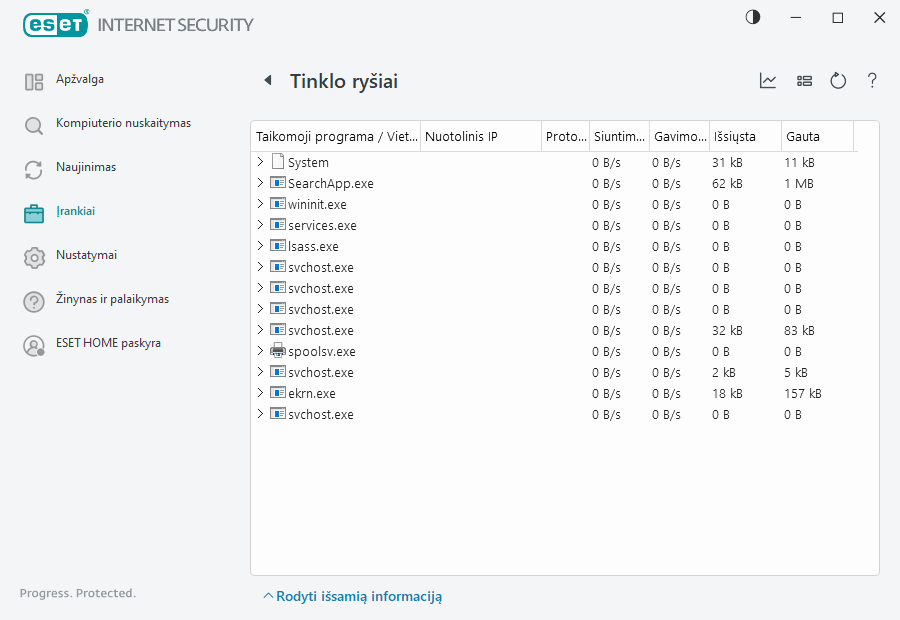Viewport: 900px width, 620px height.
Task: Click the ESET logo
Action: [x=56, y=23]
